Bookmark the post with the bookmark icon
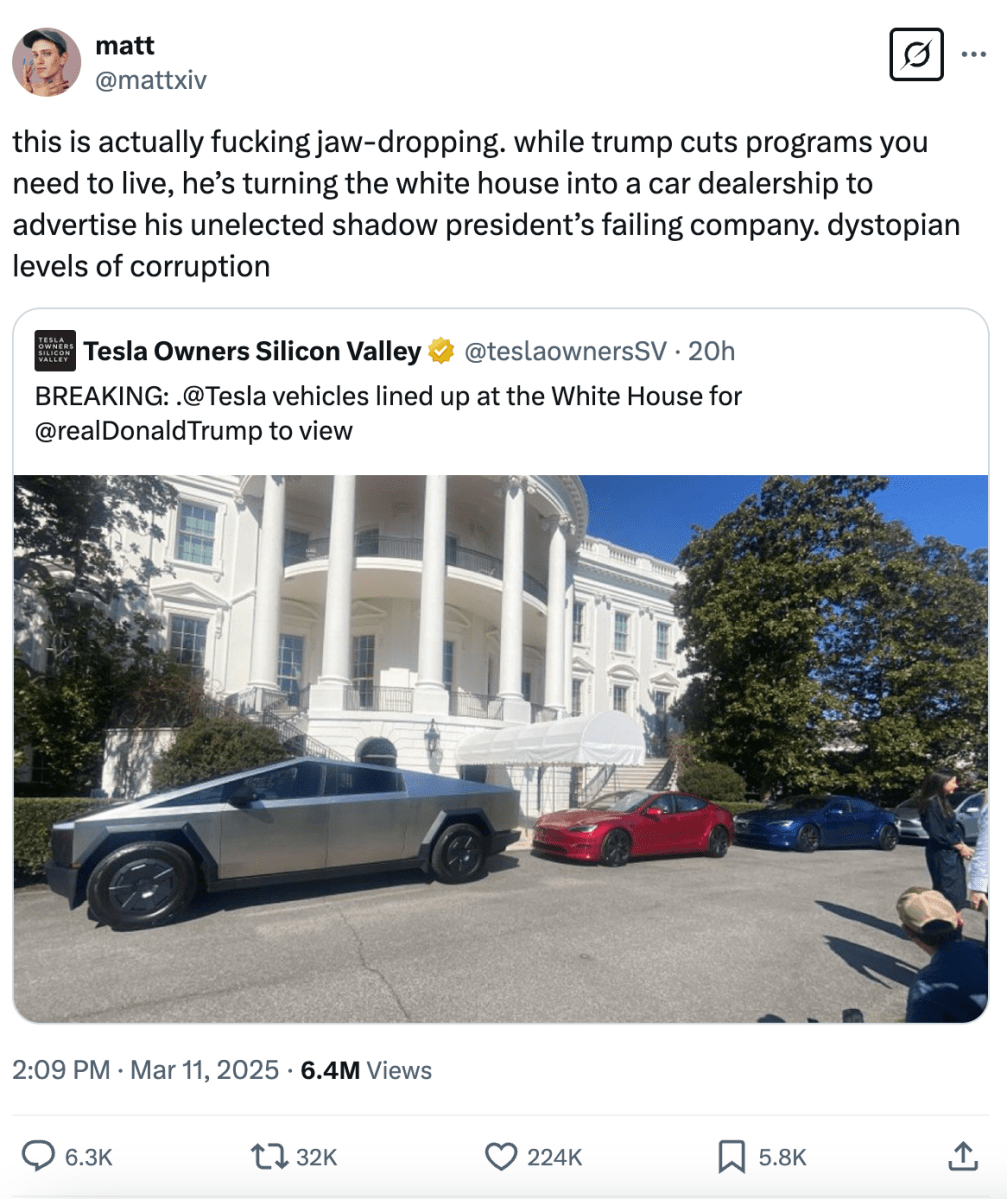This screenshot has height=1199, width=1007. coord(731,1156)
